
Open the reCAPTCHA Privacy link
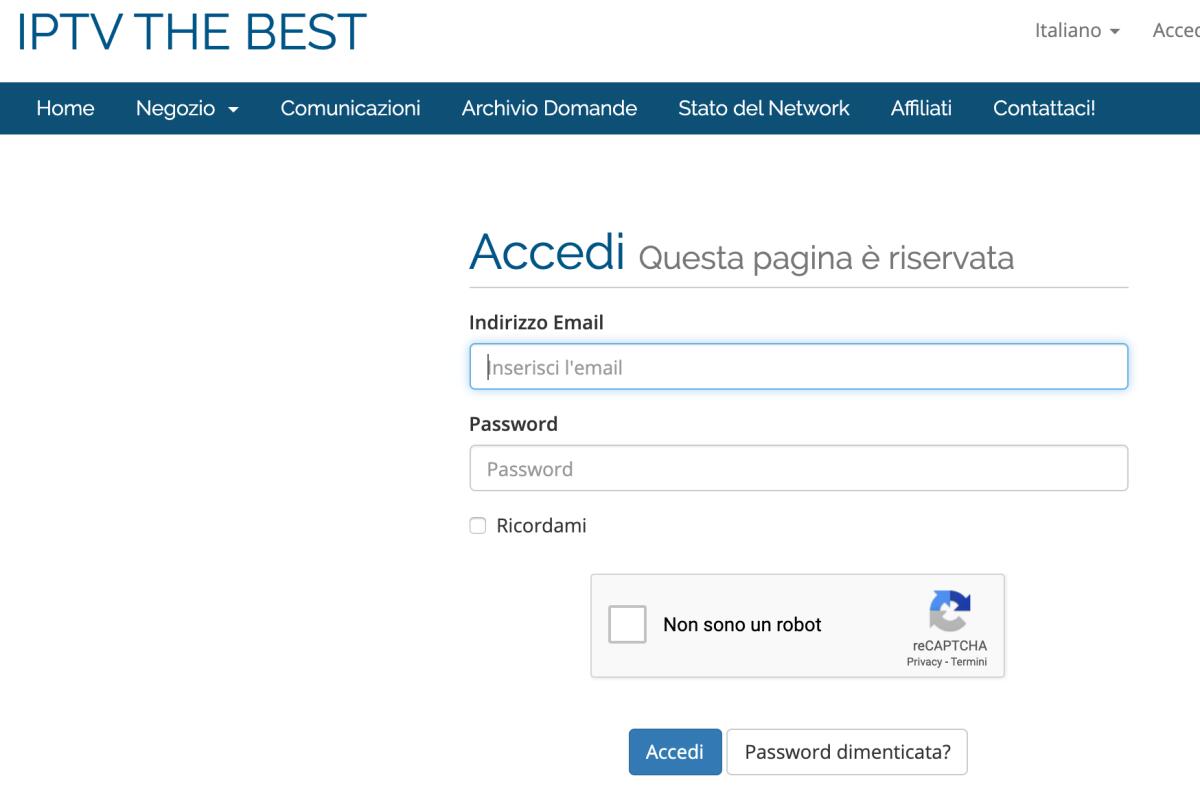tap(922, 661)
